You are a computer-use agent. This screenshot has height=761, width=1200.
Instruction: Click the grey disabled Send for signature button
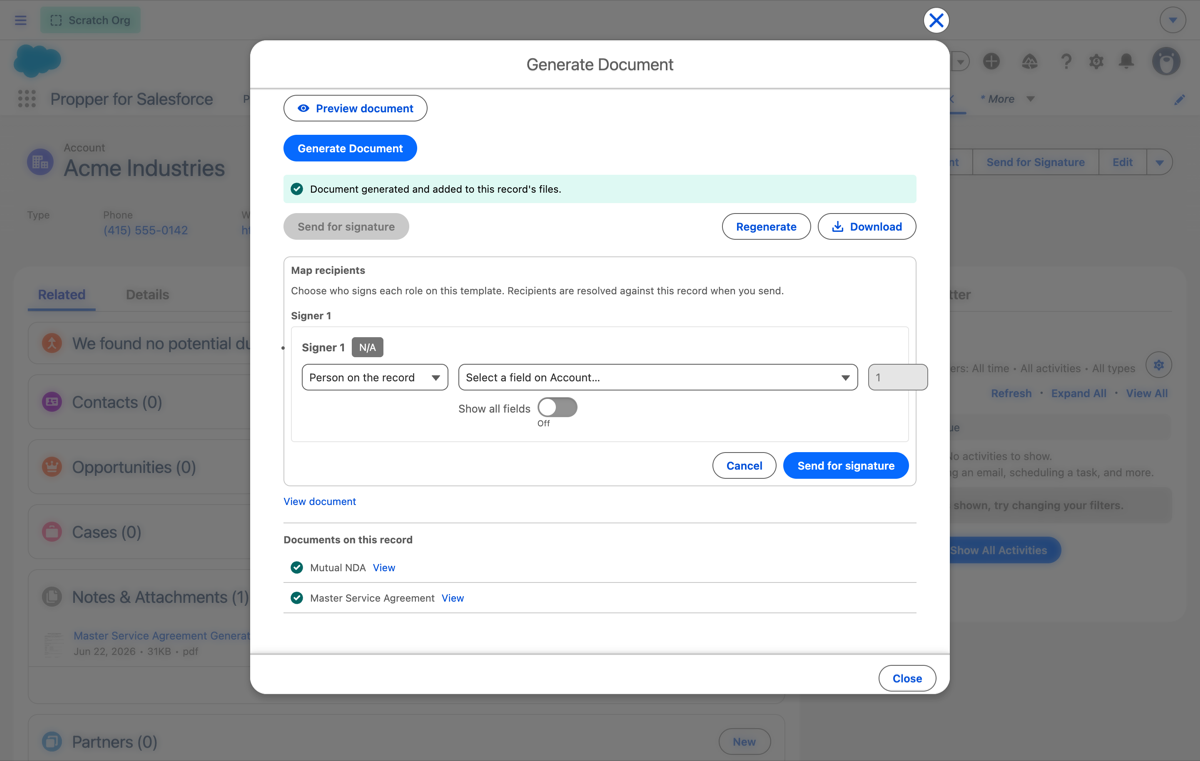pos(346,226)
